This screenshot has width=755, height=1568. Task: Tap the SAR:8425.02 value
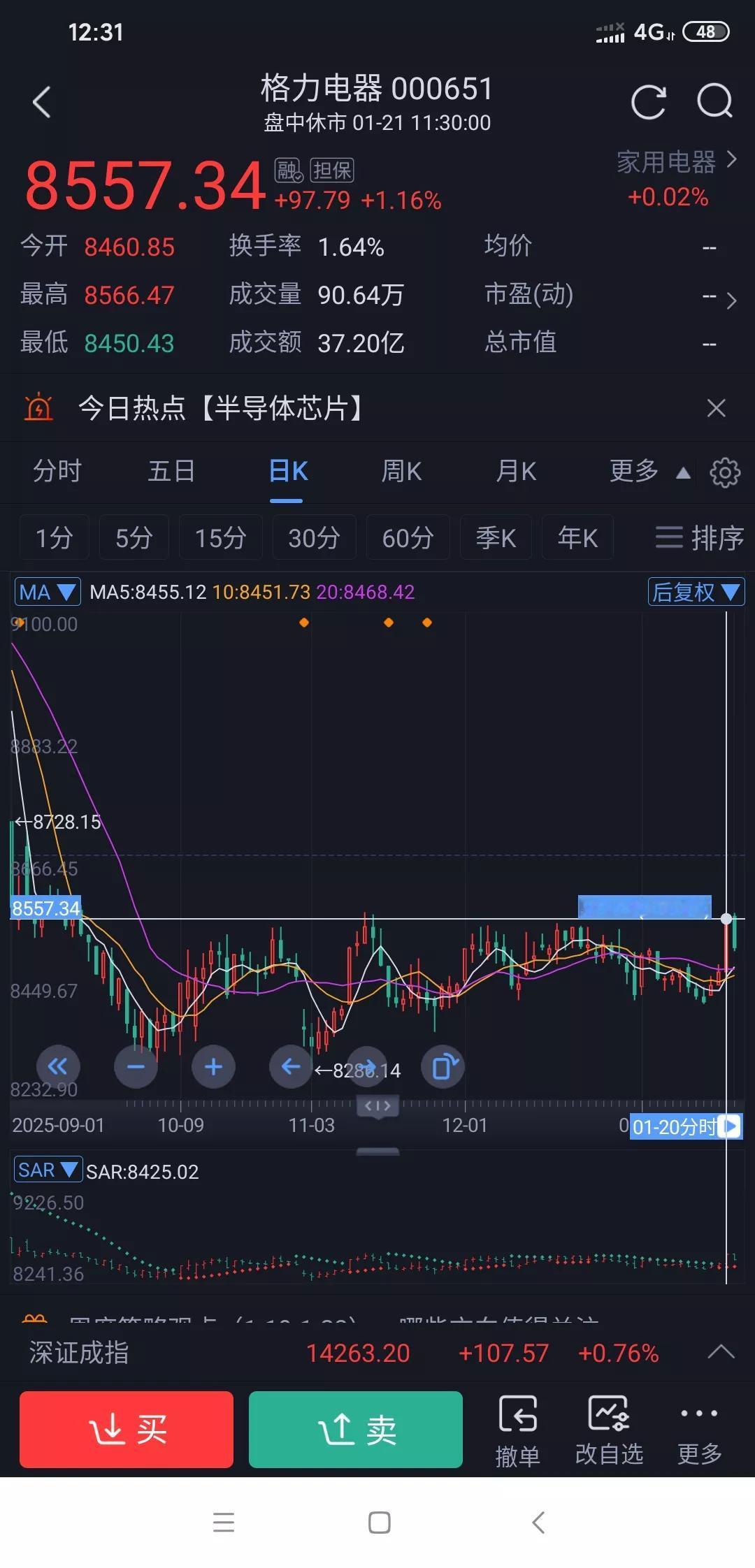click(x=143, y=1172)
